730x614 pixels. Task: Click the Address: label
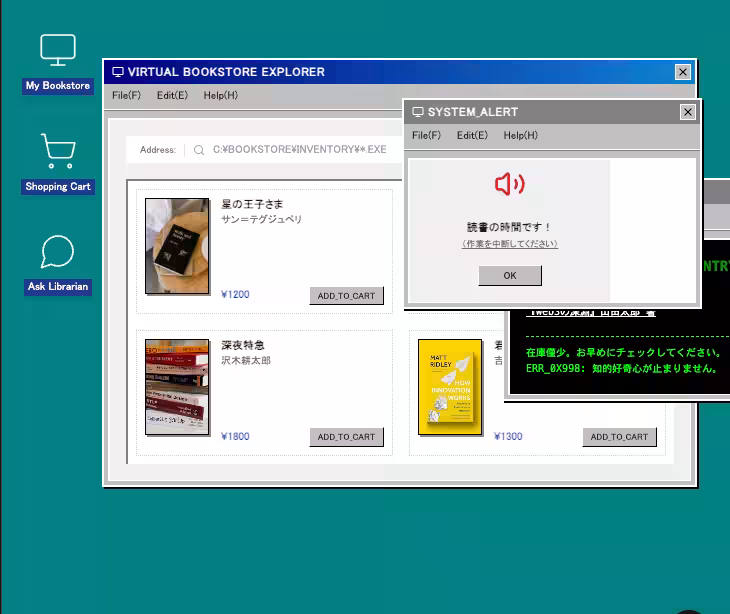point(158,150)
